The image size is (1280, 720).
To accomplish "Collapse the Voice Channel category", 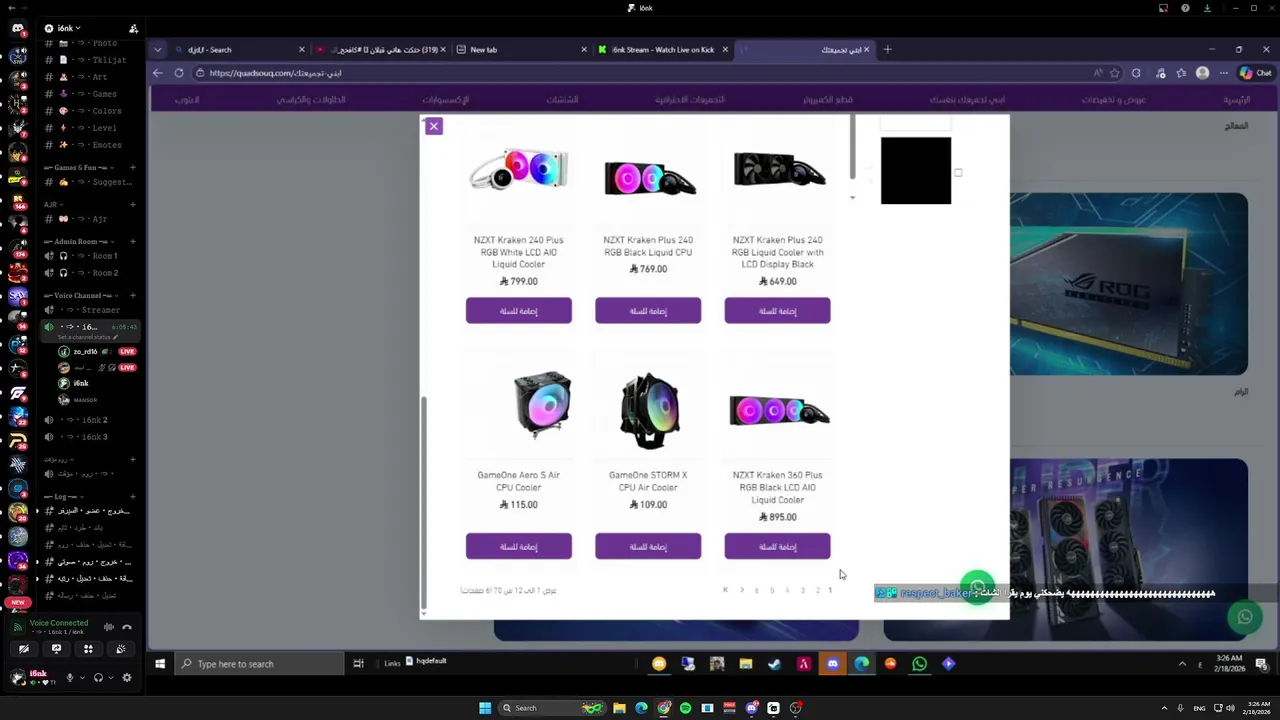I will click(x=82, y=295).
